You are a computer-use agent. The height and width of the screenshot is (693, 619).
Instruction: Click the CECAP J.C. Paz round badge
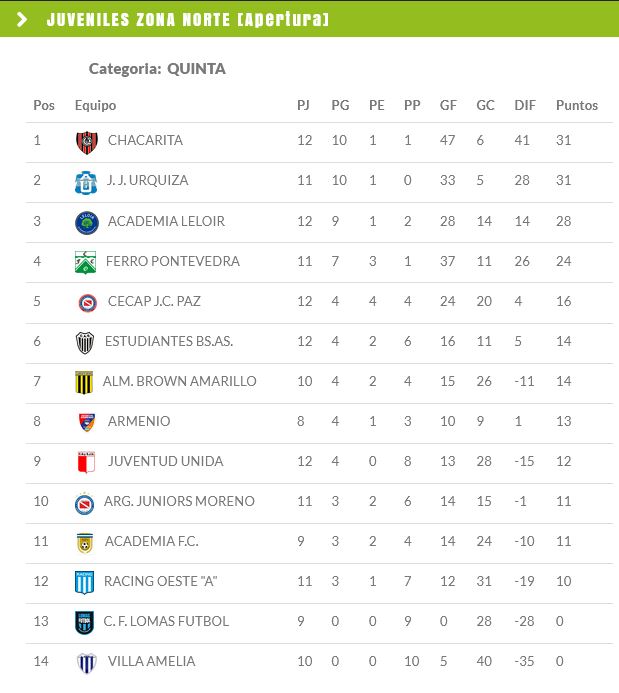click(x=87, y=302)
